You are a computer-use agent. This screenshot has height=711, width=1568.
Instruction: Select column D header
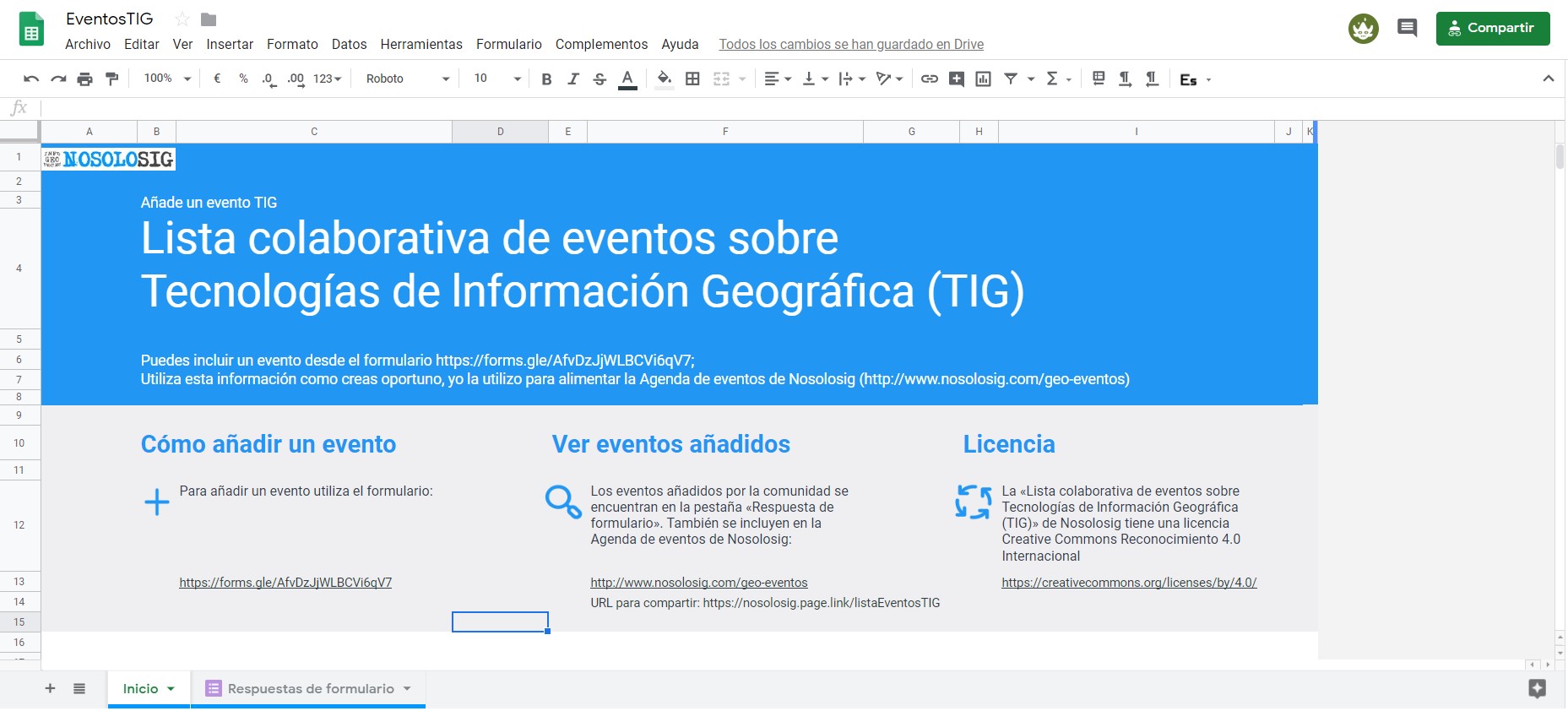tap(500, 131)
